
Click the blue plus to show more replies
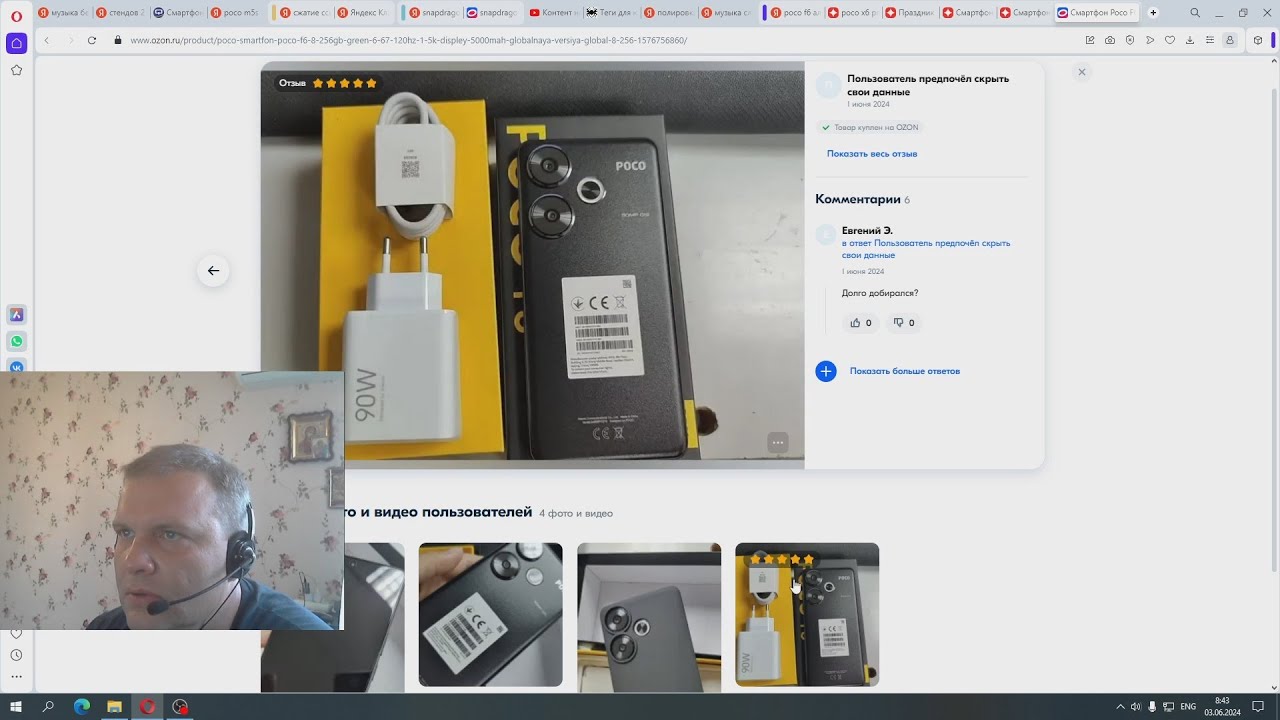click(826, 371)
